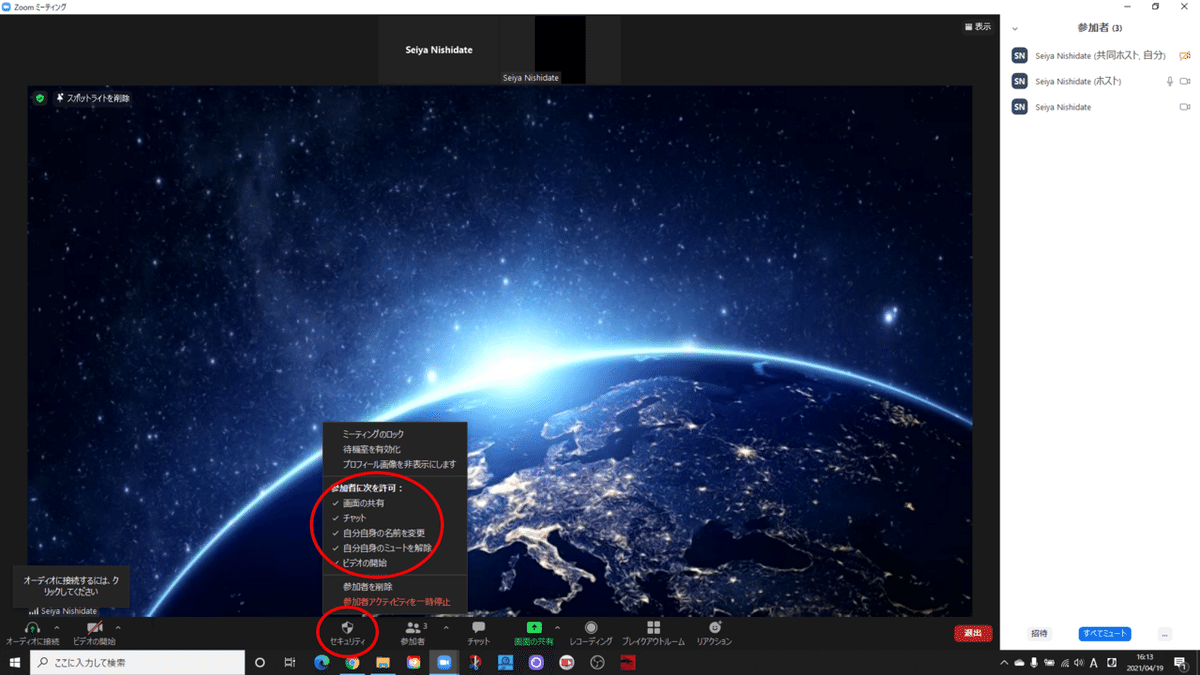Click SN avatar of Seiya Nishidate (共同ホスト, 自分)
This screenshot has height=675, width=1200.
click(1019, 56)
